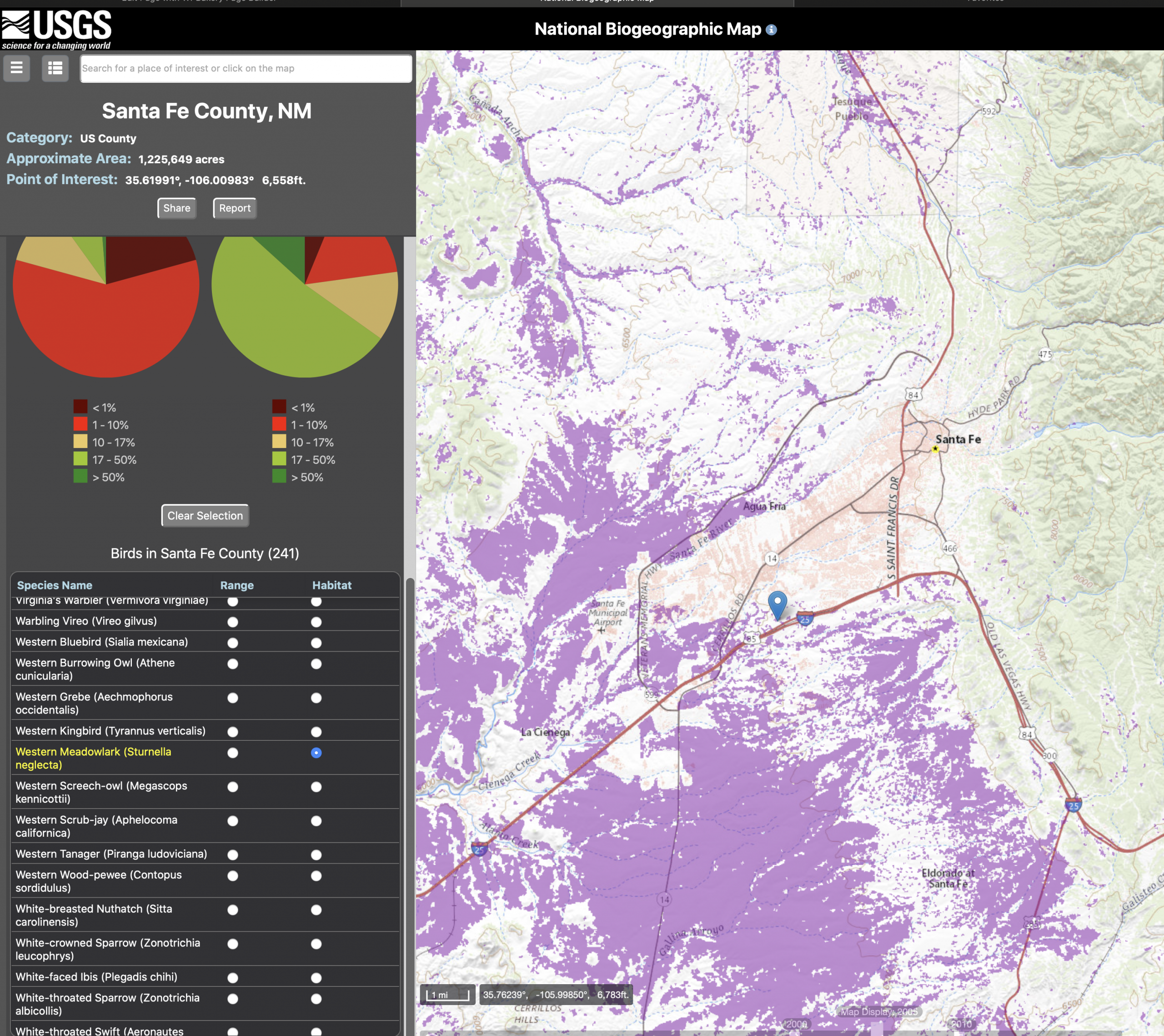The height and width of the screenshot is (1036, 1164).
Task: Click the USGS logo
Action: (x=56, y=29)
